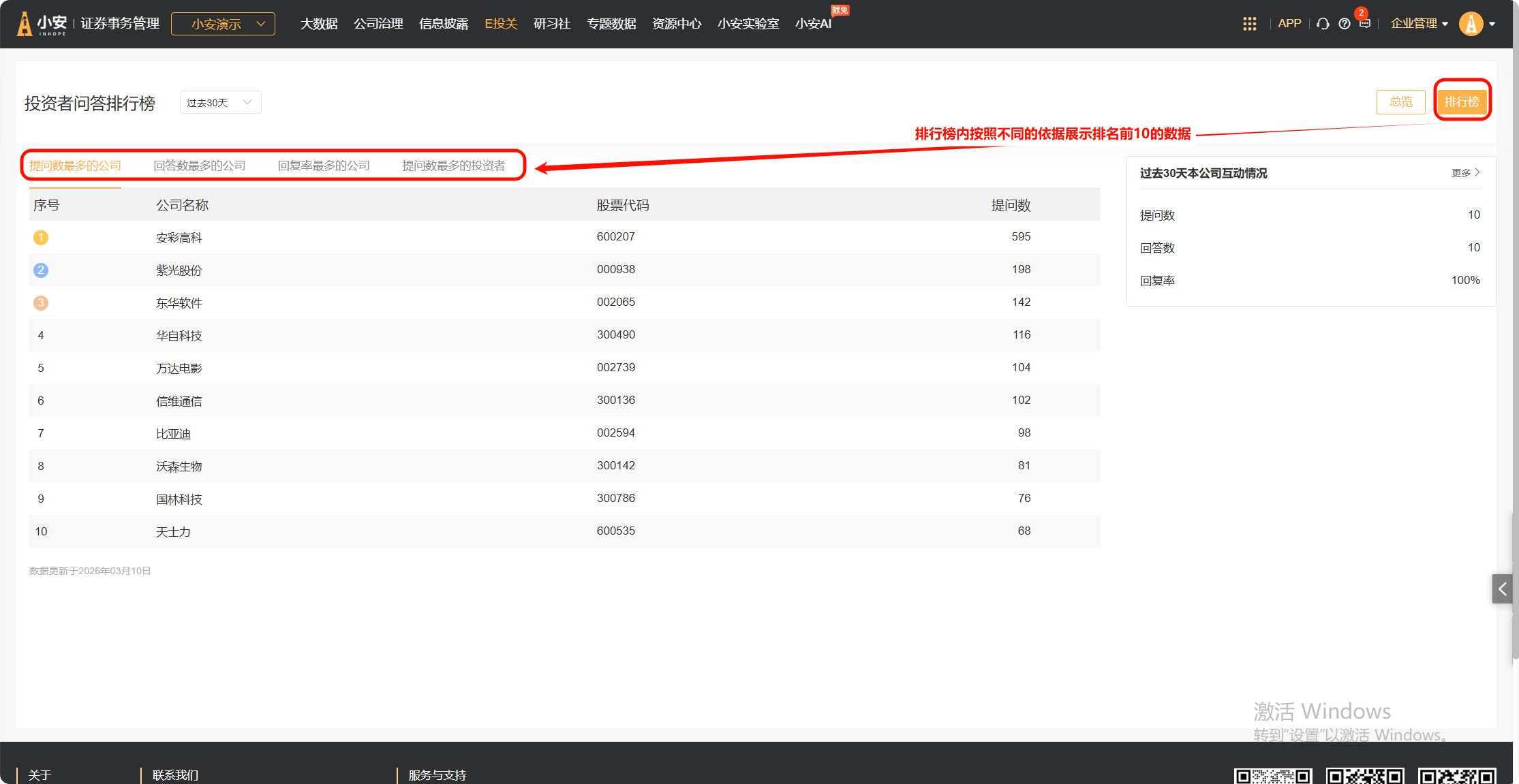
Task: Click the orange user avatar icon
Action: click(x=1471, y=24)
